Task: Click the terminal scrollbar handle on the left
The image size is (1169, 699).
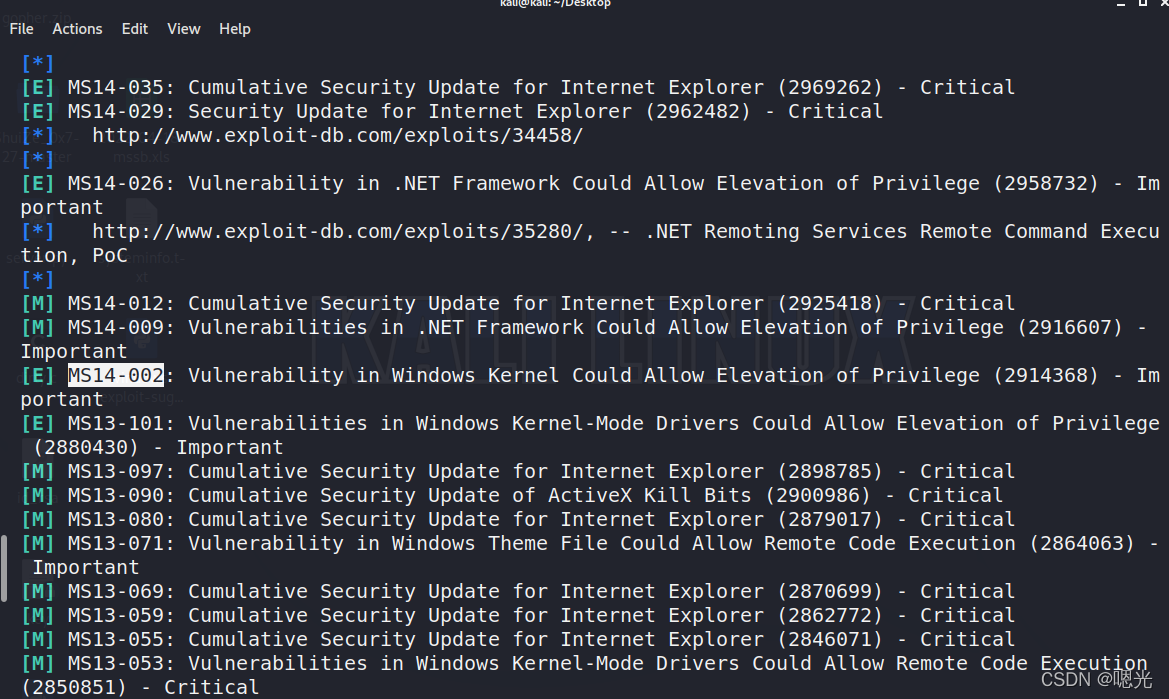Action: point(4,565)
